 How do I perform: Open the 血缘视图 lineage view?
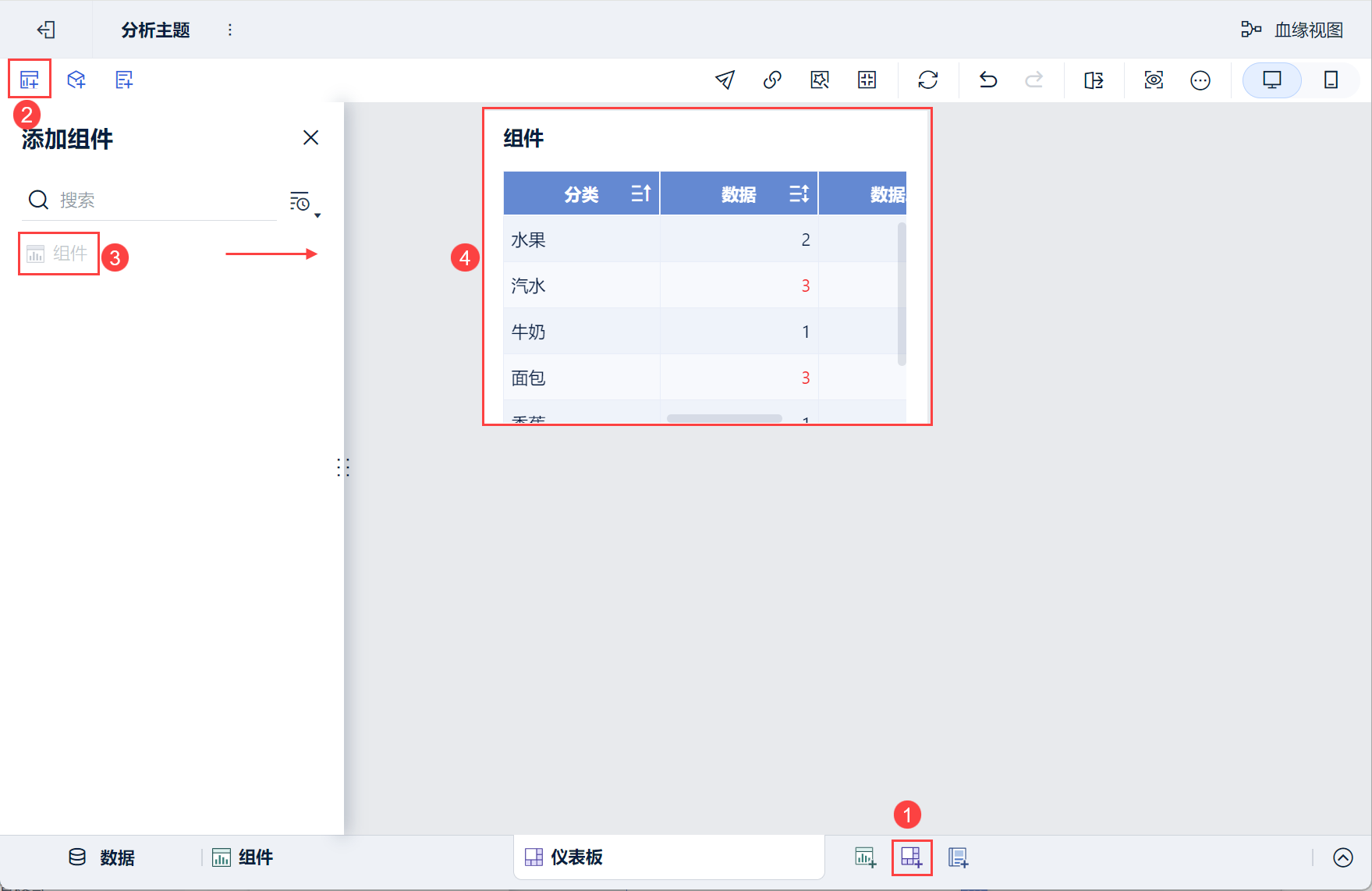(x=1292, y=30)
